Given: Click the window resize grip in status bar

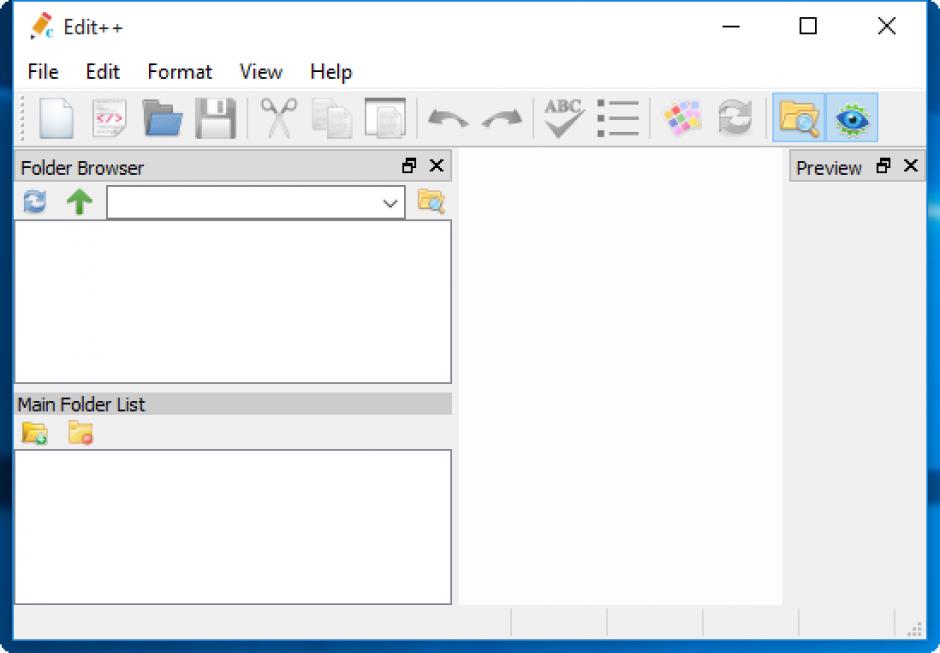Looking at the screenshot, I should point(915,629).
